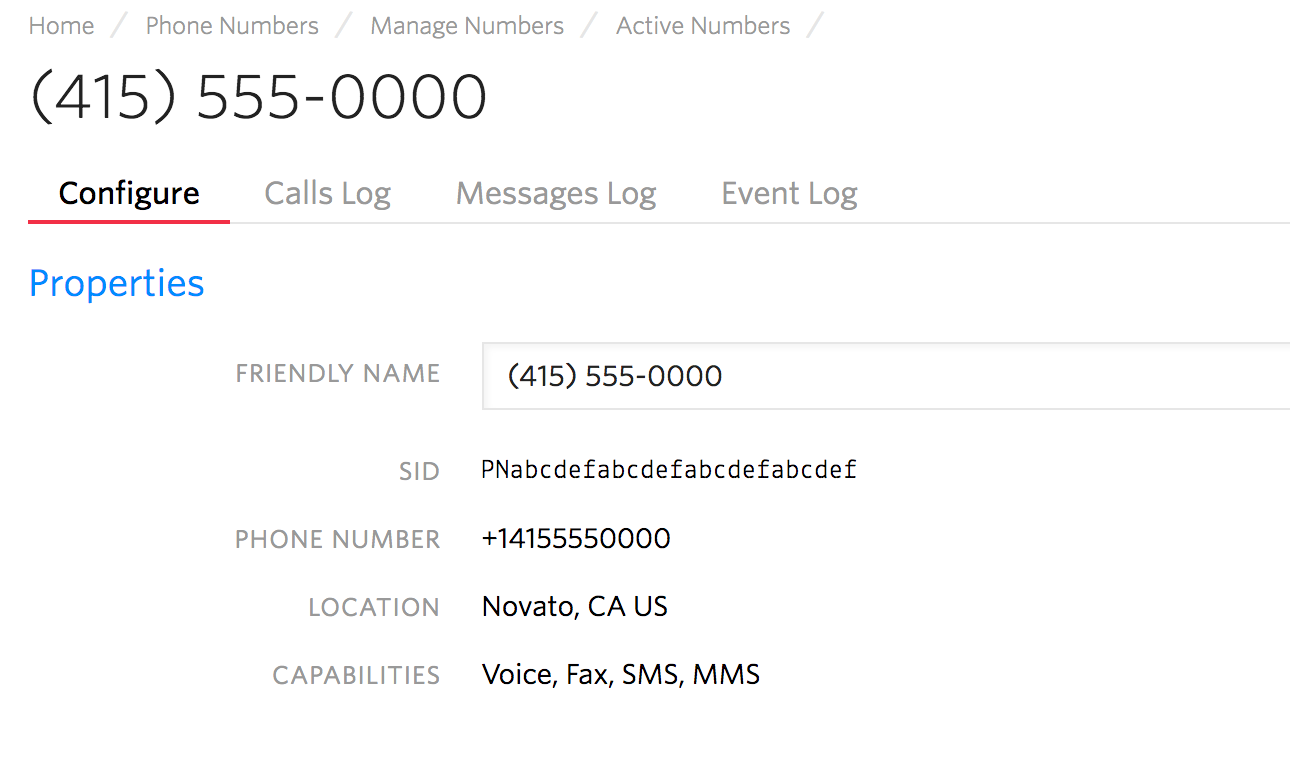Click the +14155550000 phone number value

(x=576, y=539)
